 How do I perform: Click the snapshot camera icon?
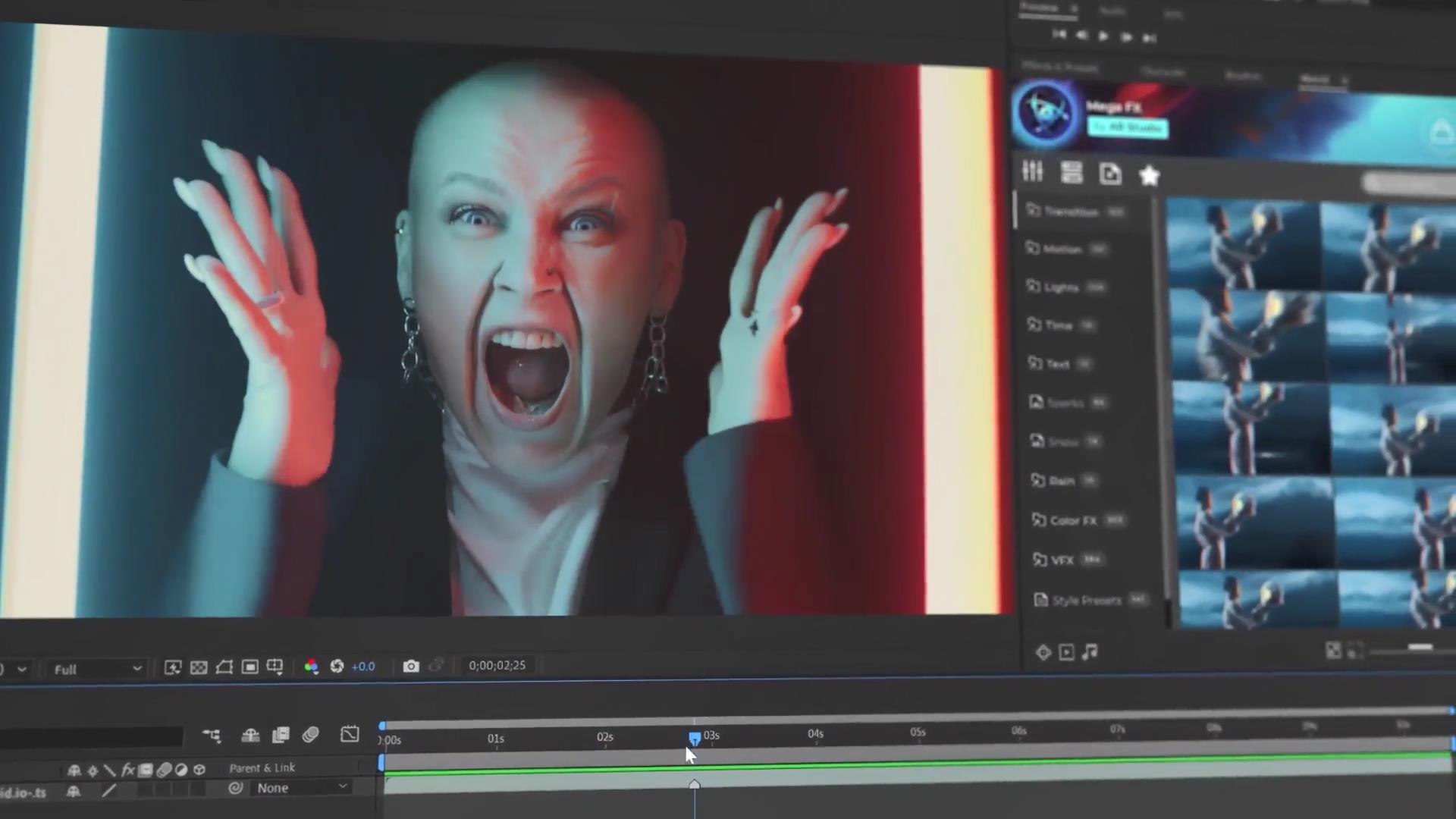coord(410,667)
